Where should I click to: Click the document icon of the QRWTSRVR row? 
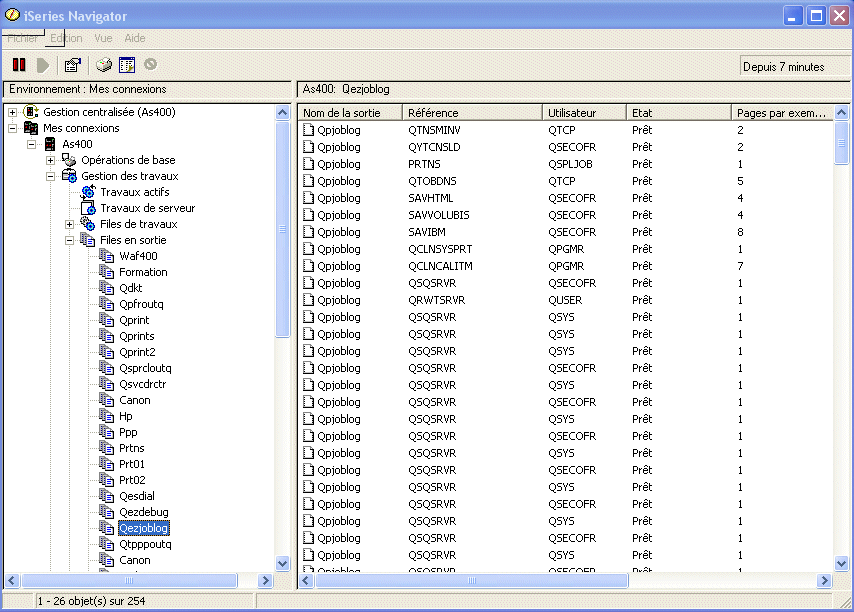tap(309, 300)
